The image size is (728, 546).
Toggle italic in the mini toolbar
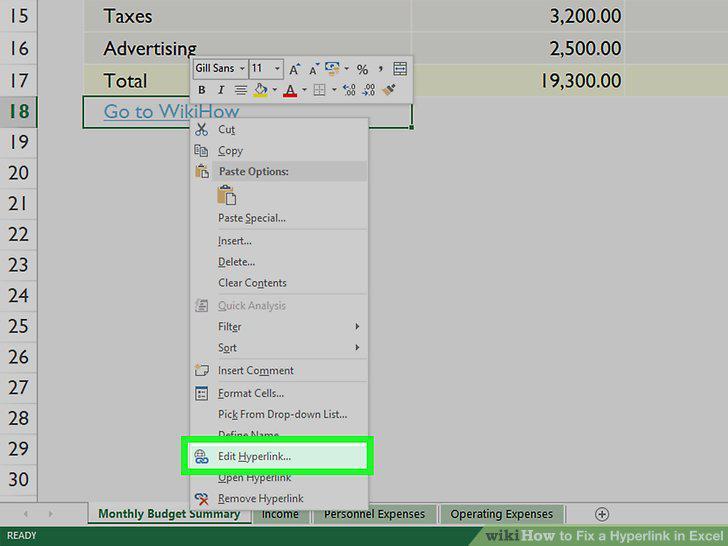pyautogui.click(x=221, y=90)
